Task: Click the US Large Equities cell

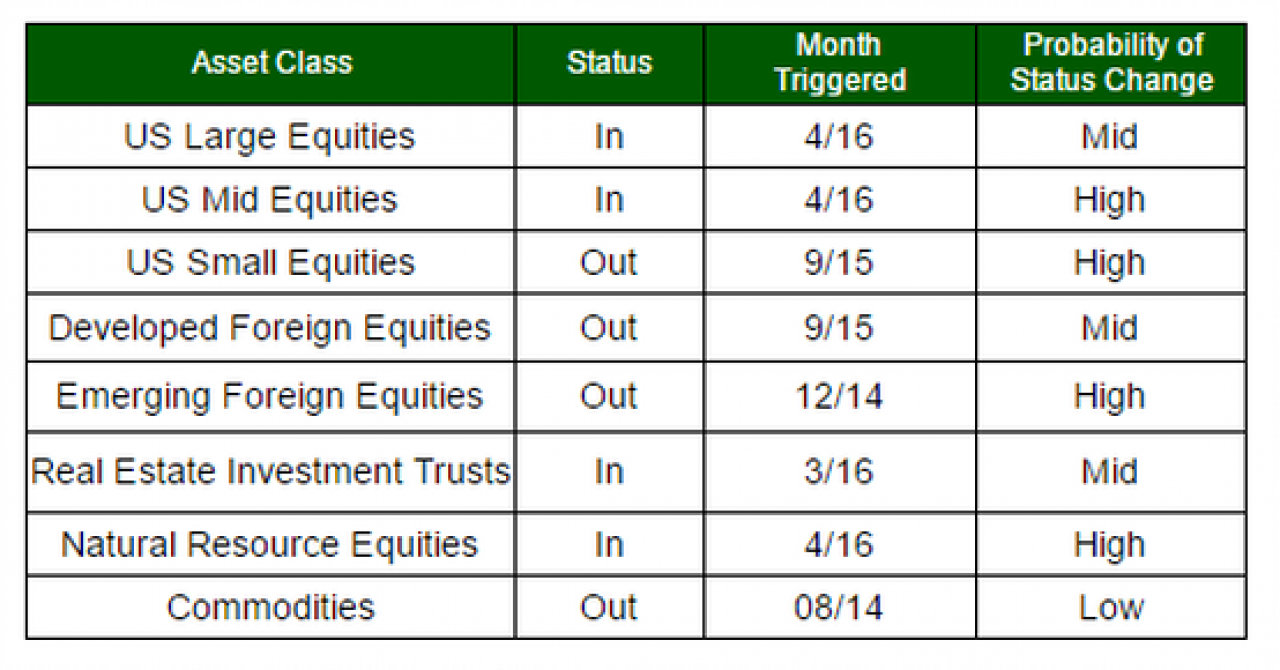Action: (270, 136)
